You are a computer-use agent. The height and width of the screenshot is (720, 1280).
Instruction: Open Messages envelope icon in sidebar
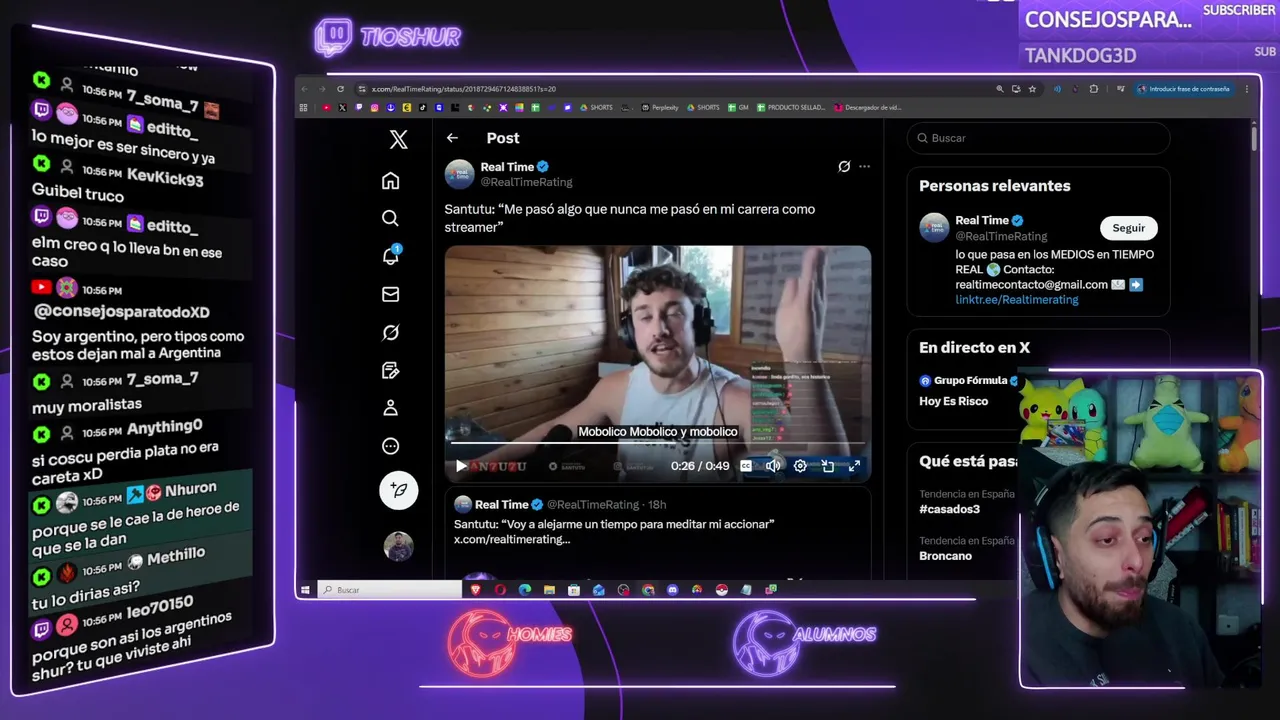391,294
